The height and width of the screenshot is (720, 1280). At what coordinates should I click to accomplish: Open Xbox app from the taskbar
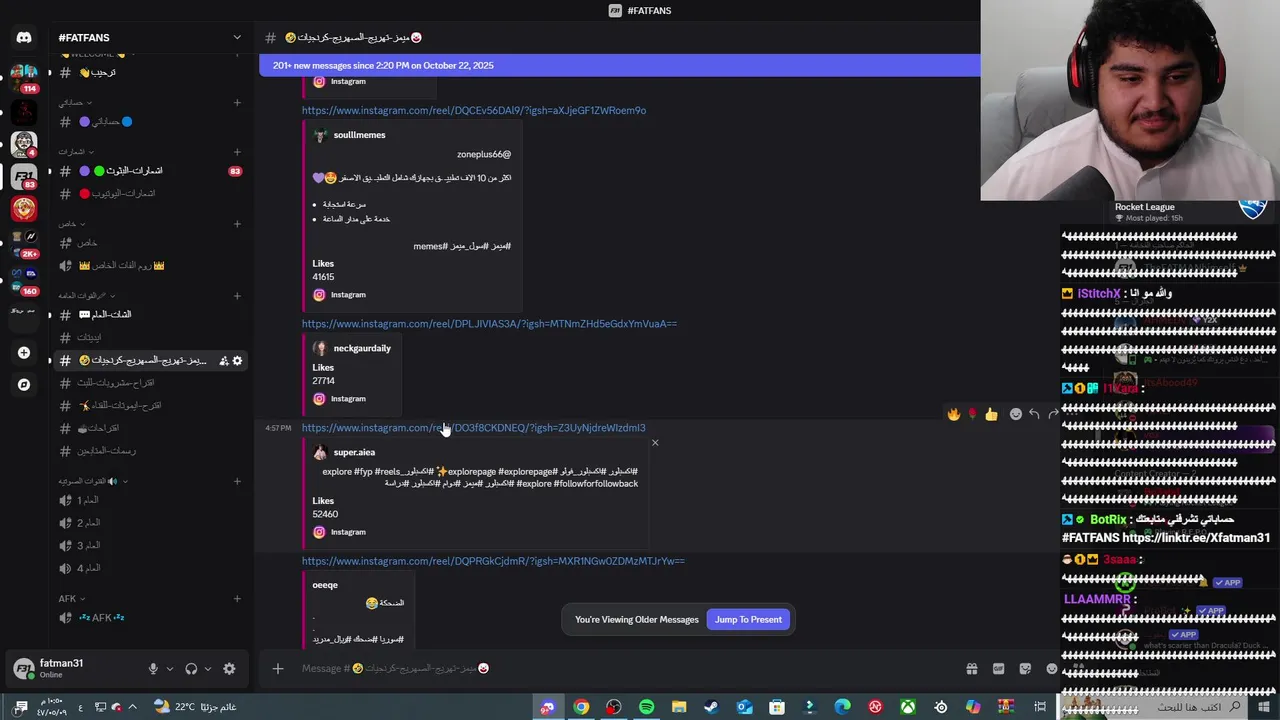point(908,707)
